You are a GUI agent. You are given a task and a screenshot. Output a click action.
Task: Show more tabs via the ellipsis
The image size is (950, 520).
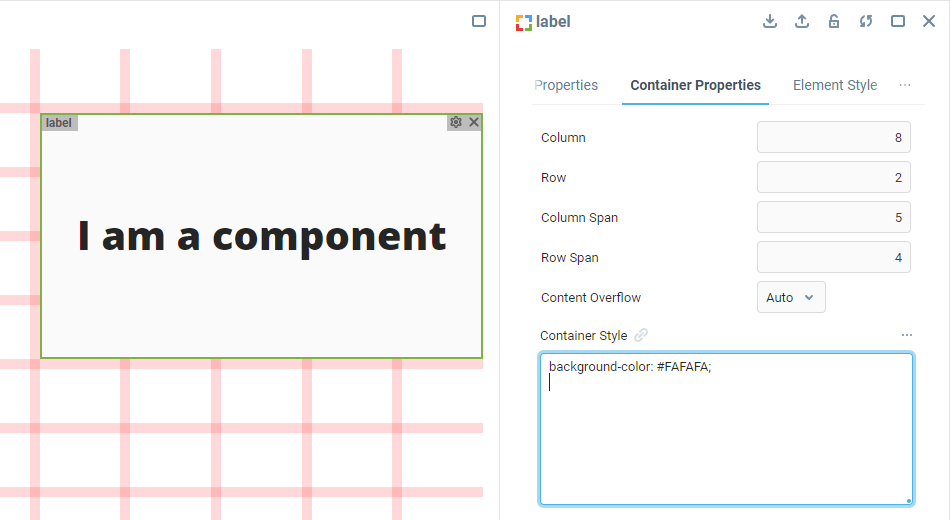coord(905,85)
